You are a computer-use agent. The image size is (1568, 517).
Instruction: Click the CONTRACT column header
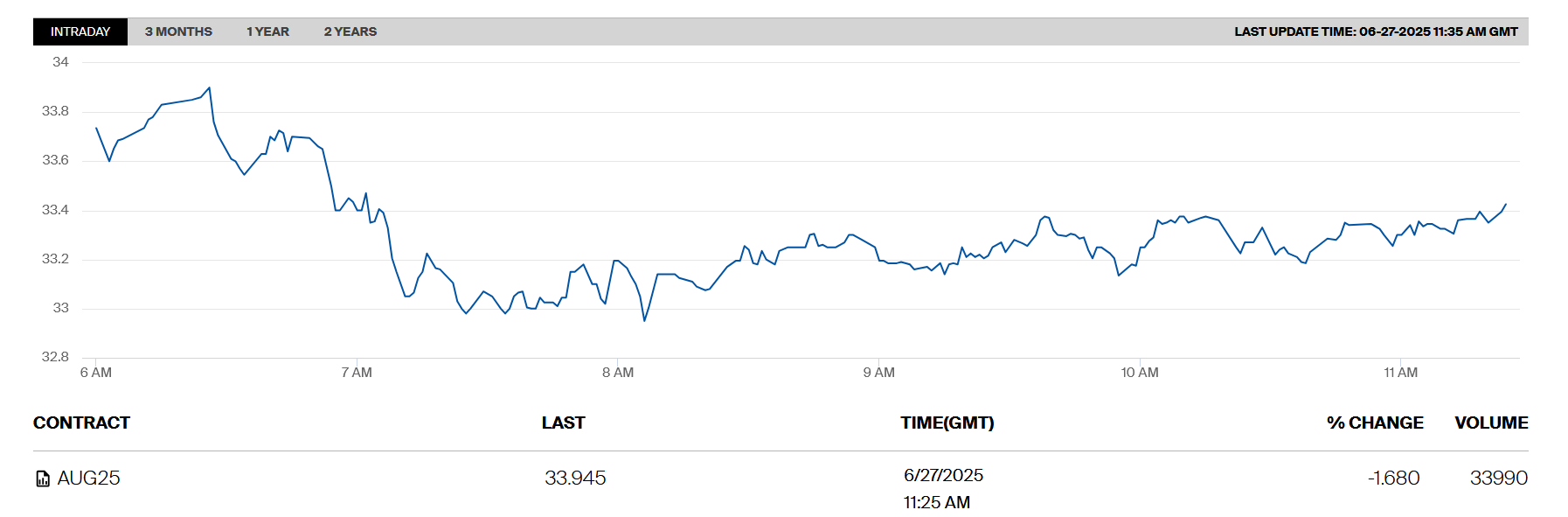tap(81, 423)
